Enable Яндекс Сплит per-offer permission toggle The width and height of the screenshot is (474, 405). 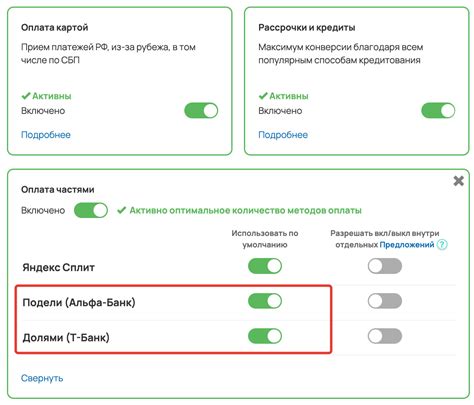(385, 266)
